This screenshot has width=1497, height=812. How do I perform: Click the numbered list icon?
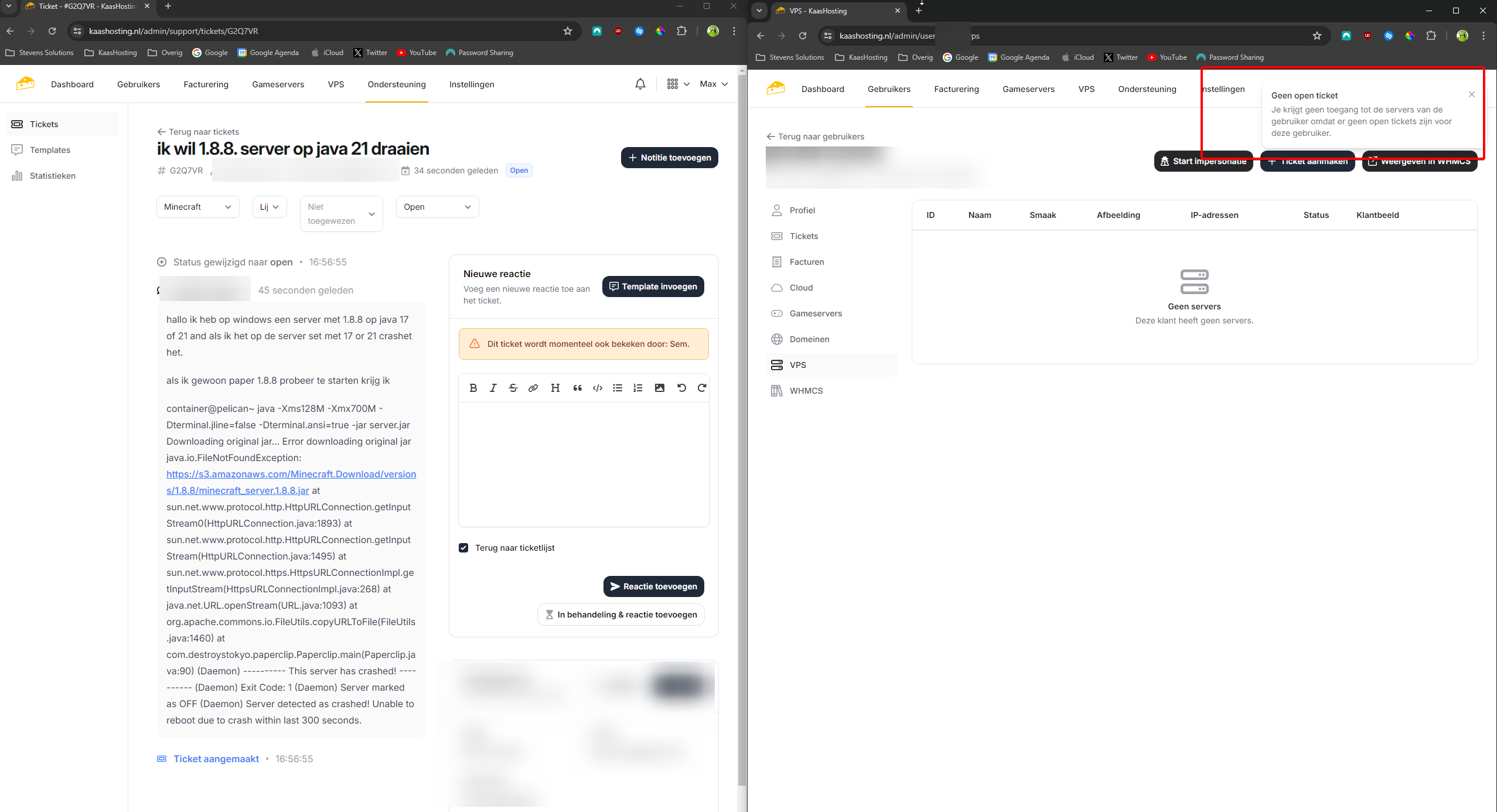coord(638,388)
